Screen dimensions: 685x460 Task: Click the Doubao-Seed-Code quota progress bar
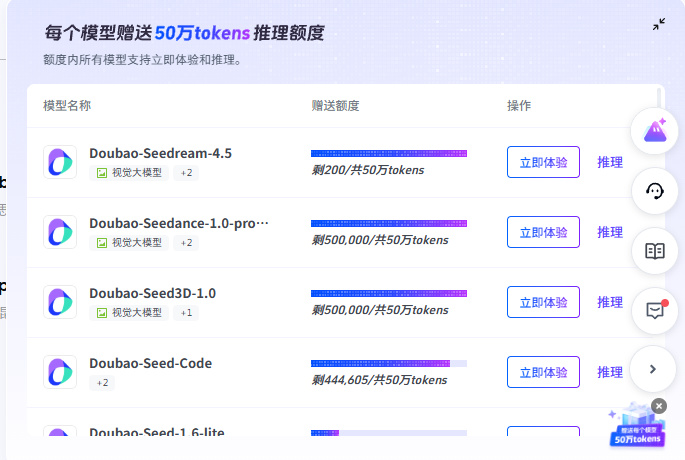[x=388, y=363]
